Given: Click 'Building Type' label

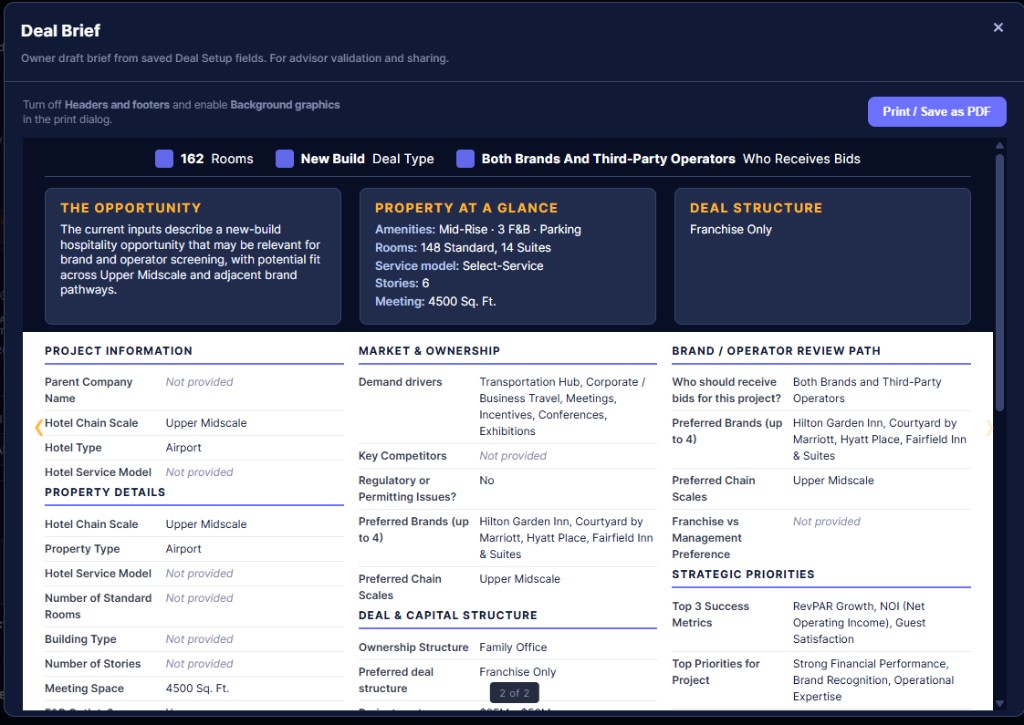Looking at the screenshot, I should [80, 639].
